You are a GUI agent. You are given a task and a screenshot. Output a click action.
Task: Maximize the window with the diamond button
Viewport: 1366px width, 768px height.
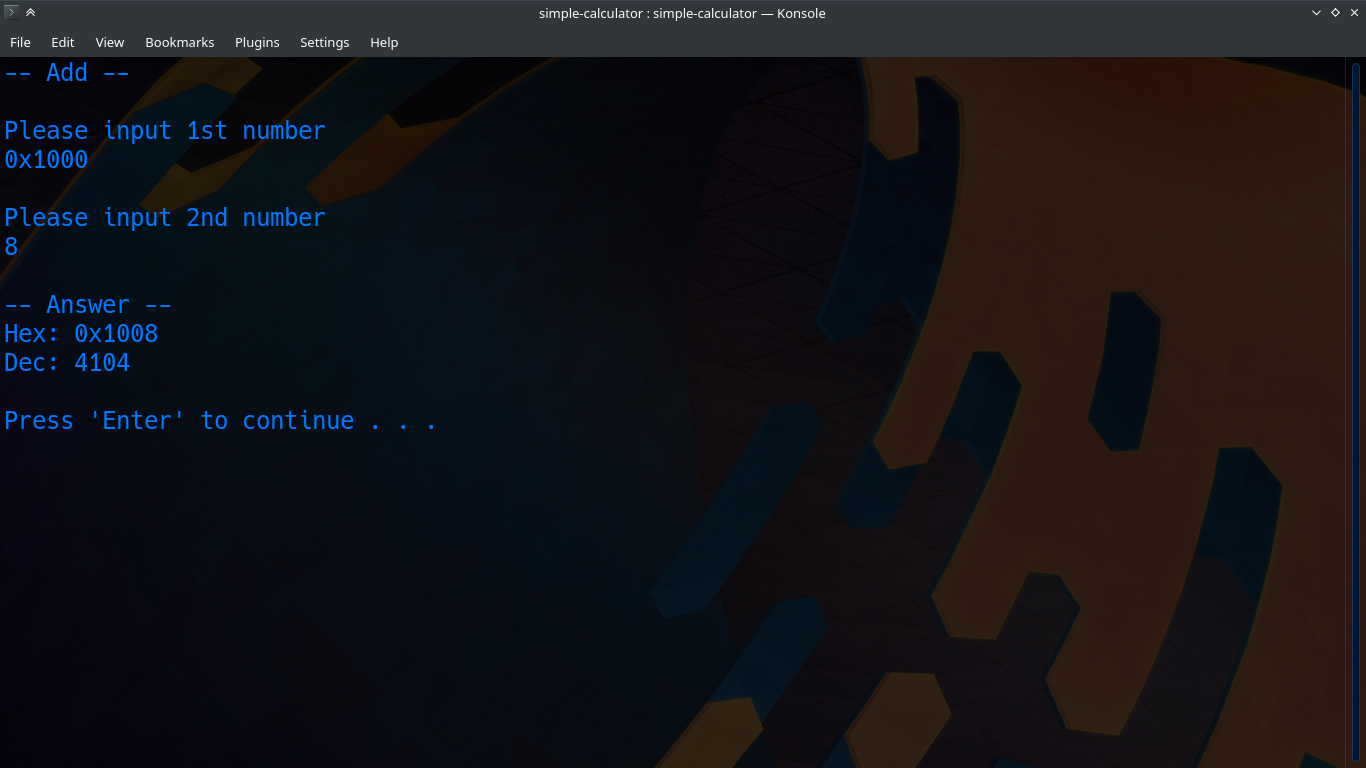point(1335,13)
